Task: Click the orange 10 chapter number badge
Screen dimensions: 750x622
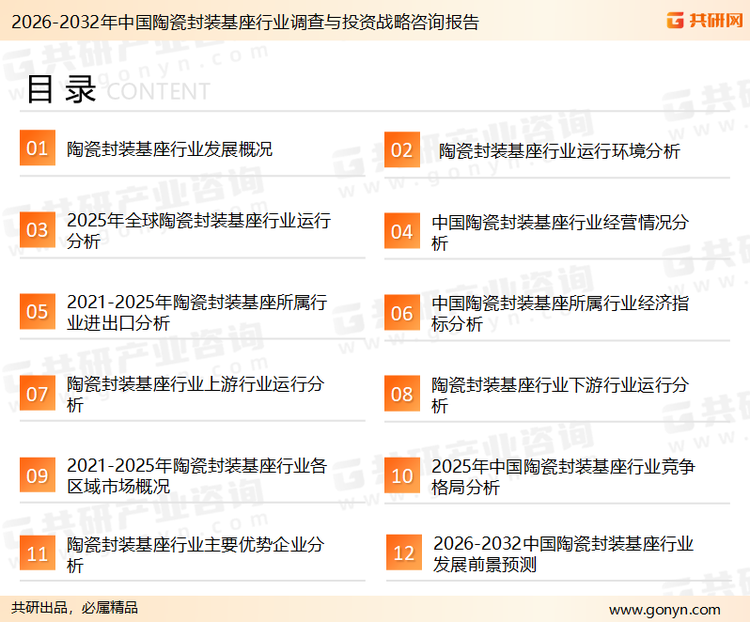Action: tap(402, 476)
